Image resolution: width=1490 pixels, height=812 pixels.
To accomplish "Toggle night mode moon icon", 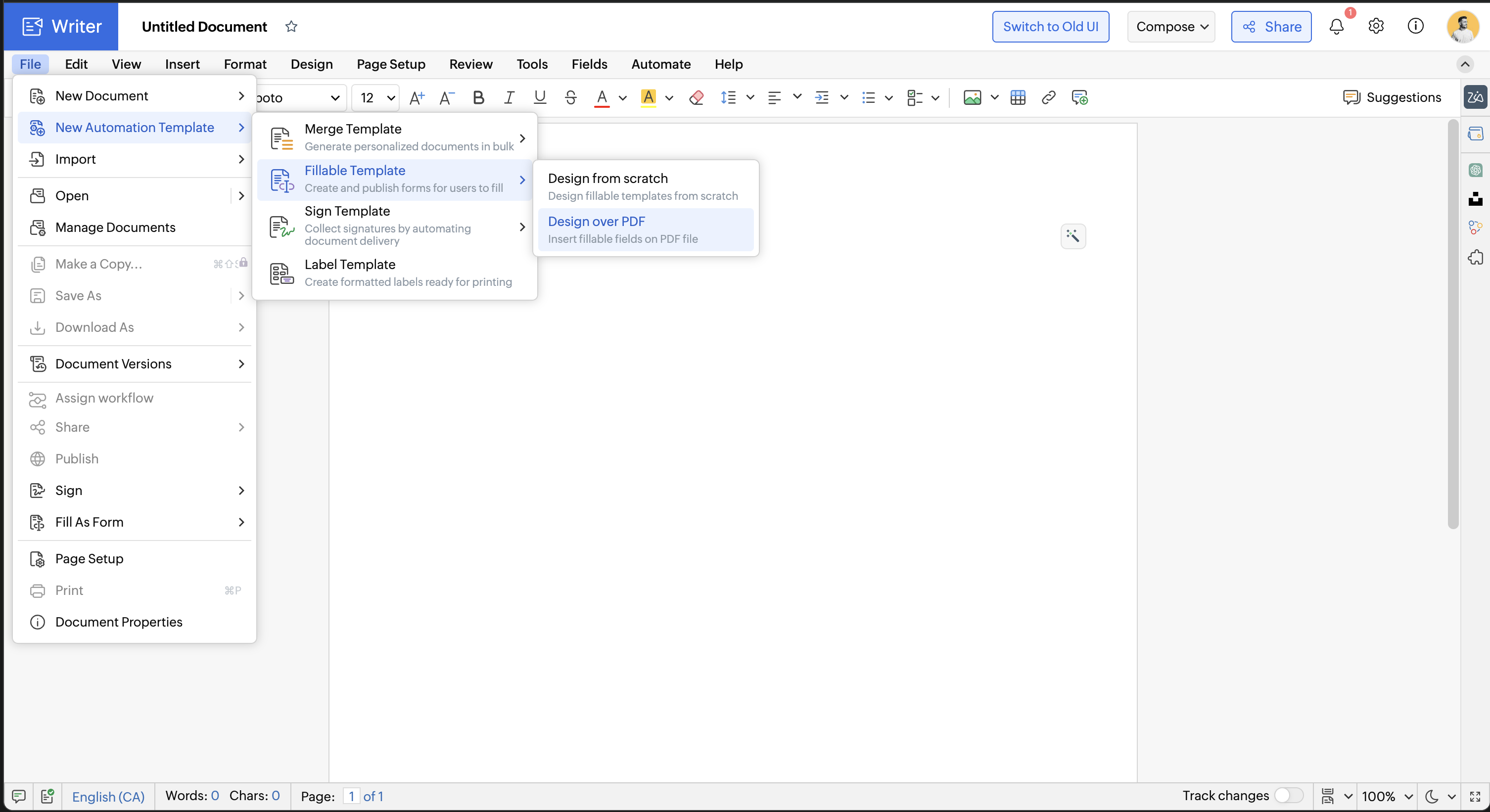I will 1432,796.
